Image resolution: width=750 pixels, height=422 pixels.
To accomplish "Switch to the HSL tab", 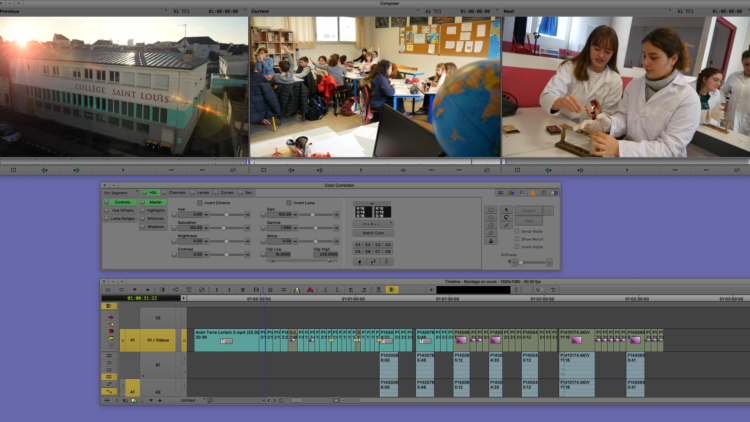I will (153, 192).
